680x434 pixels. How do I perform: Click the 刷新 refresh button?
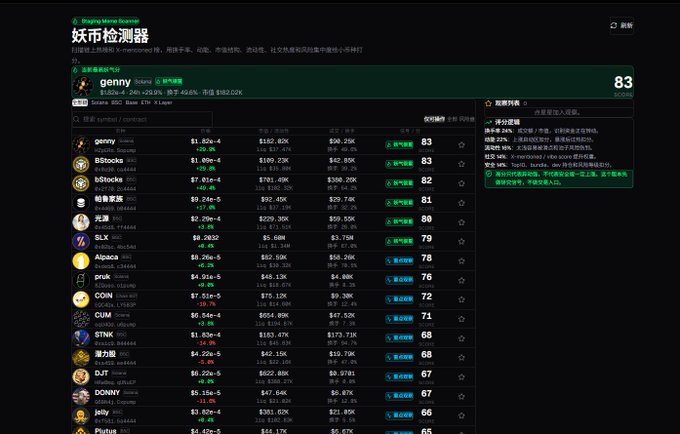click(x=621, y=26)
